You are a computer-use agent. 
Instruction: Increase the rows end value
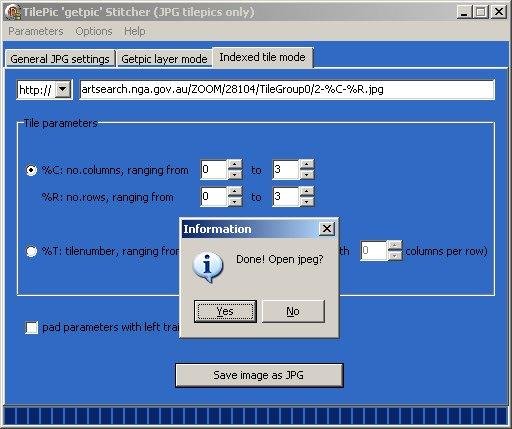(x=307, y=192)
